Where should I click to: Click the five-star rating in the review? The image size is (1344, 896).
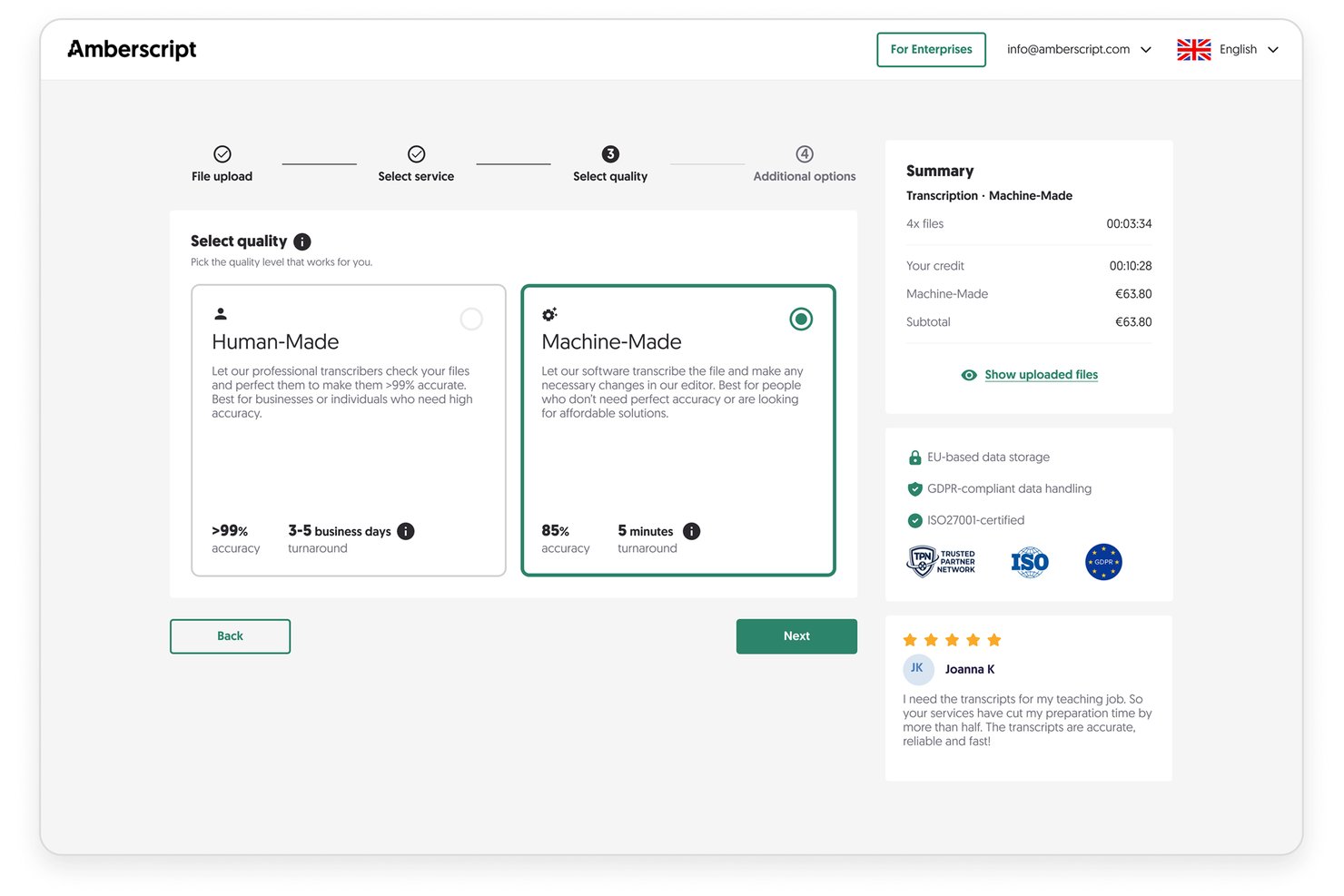click(952, 640)
